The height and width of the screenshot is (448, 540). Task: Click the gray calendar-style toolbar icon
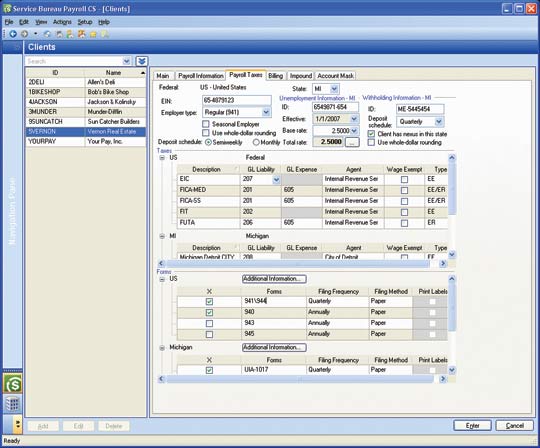pos(59,34)
